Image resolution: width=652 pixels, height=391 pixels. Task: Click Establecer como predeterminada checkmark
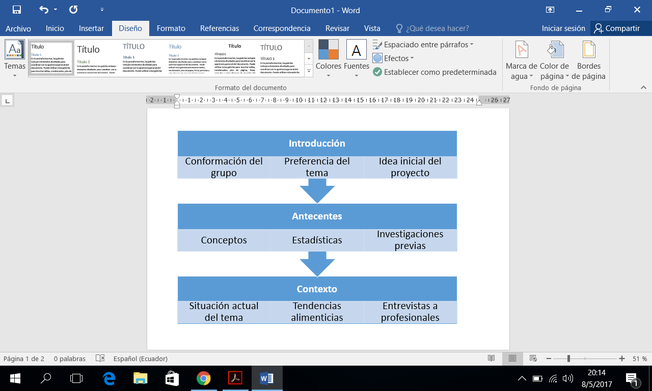click(435, 72)
